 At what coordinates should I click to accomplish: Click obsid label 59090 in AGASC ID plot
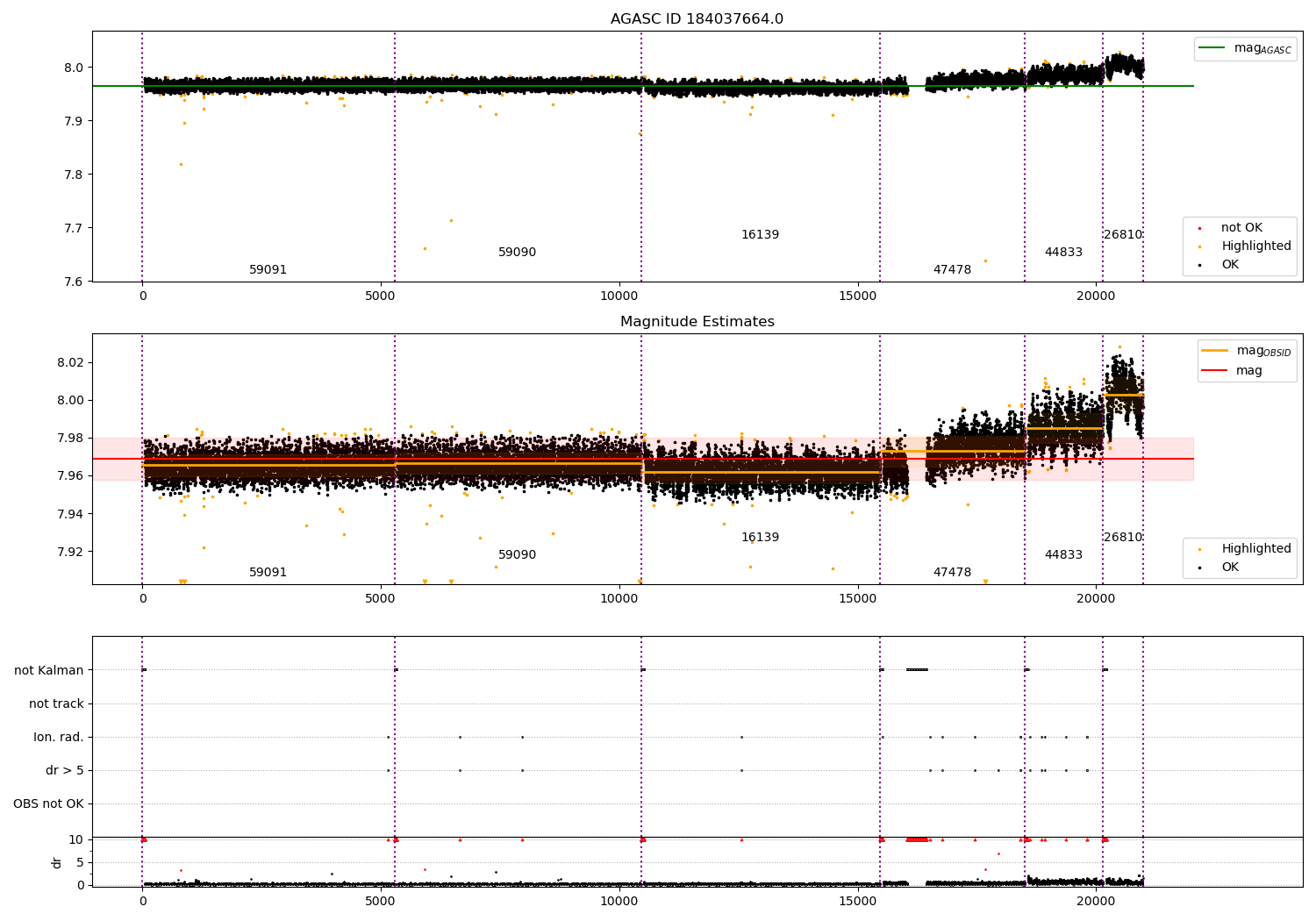pyautogui.click(x=517, y=253)
